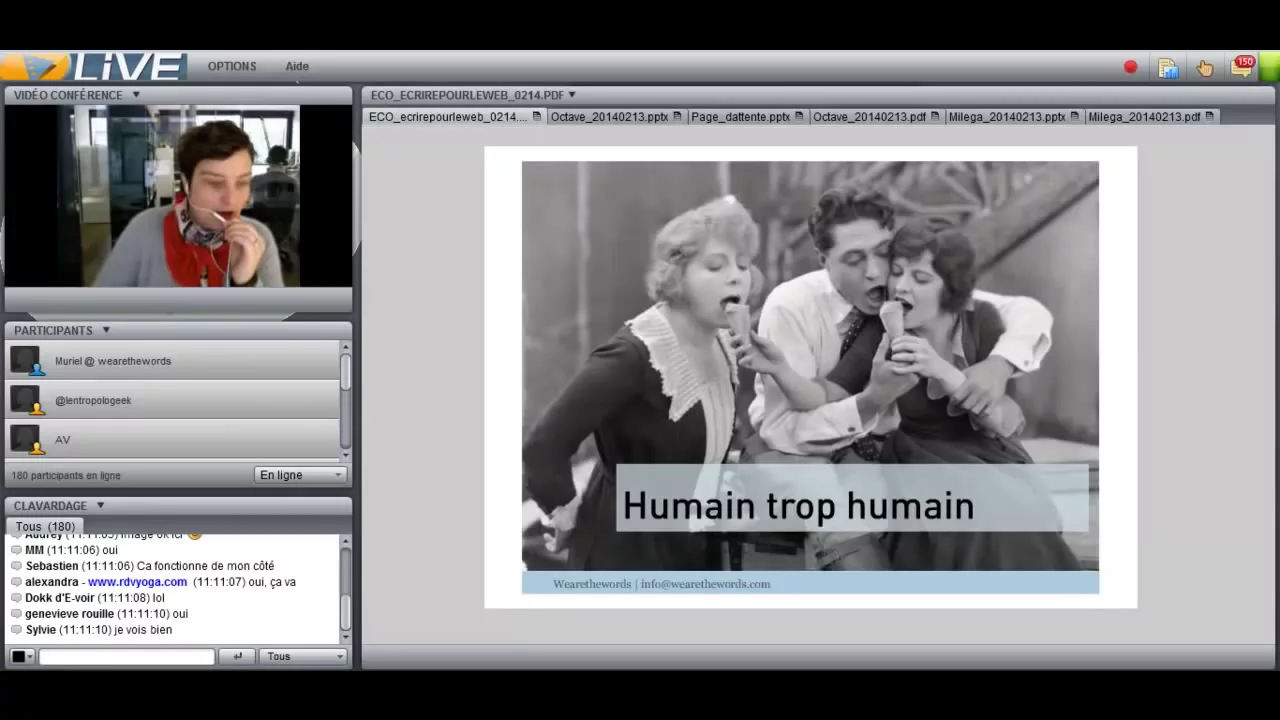Collapse the CLAVARDAGE panel arrow
Image resolution: width=1280 pixels, height=720 pixels.
(x=100, y=506)
